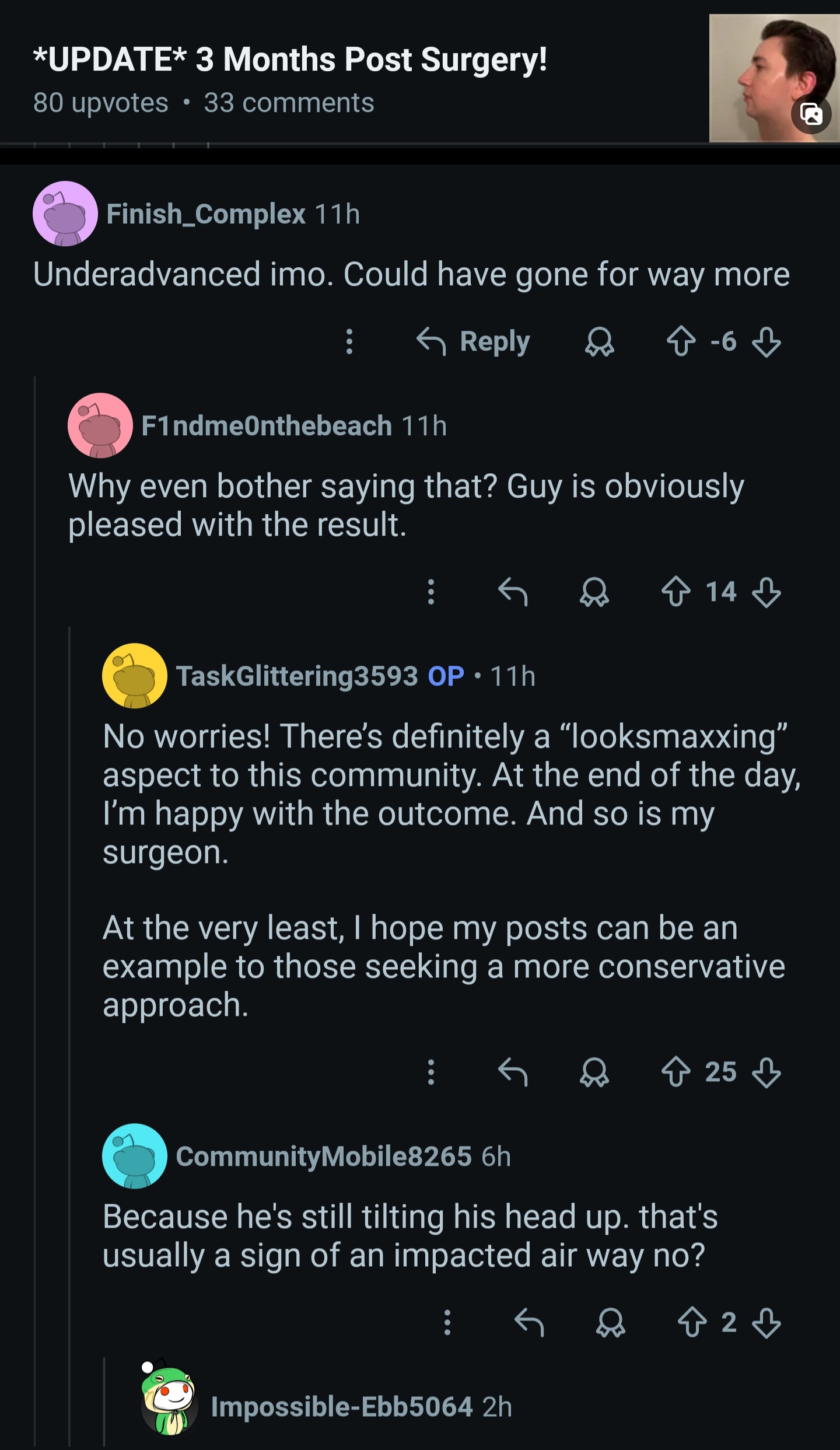Upvote TaskGlittering3593's comment with 25 points
The width and height of the screenshot is (840, 1450).
coord(675,1071)
